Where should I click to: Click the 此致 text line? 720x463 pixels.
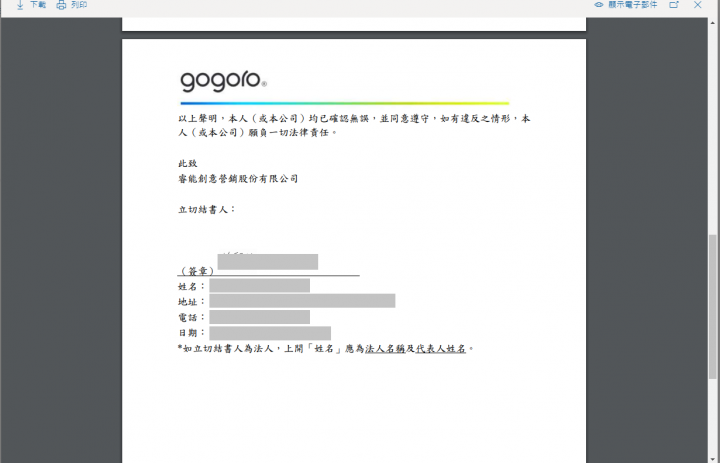[188, 163]
